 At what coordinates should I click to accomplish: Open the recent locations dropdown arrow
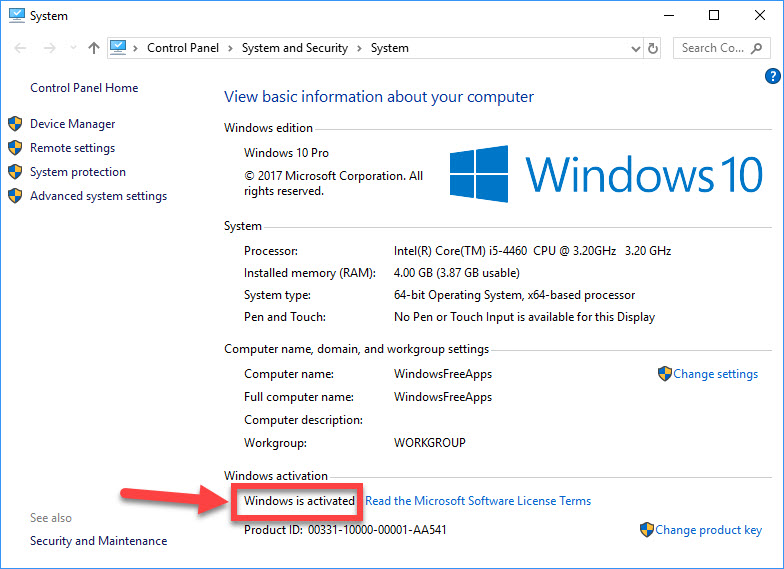[74, 48]
